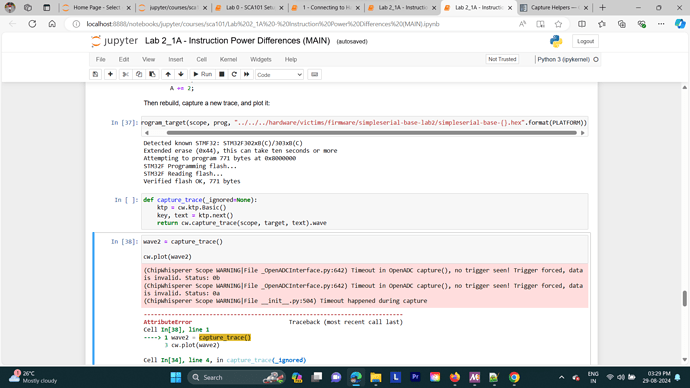Open the Edit menu
Viewport: 690px width, 388px height.
pyautogui.click(x=124, y=59)
